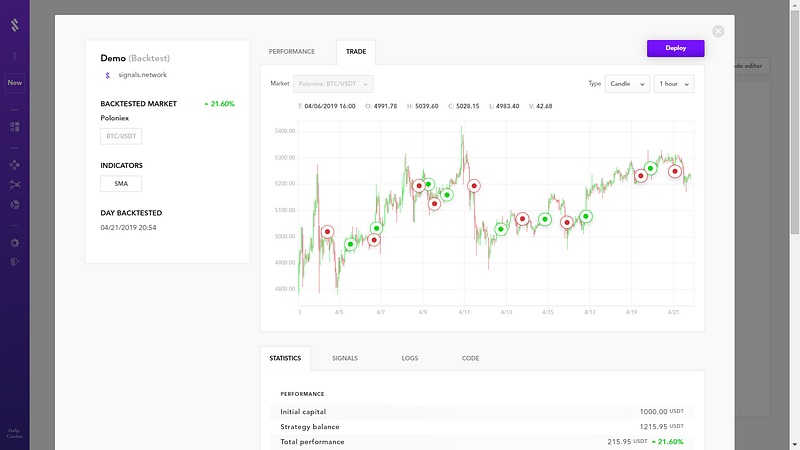Click the vertical page scrollbar thumb
The width and height of the screenshot is (800, 450).
795,122
